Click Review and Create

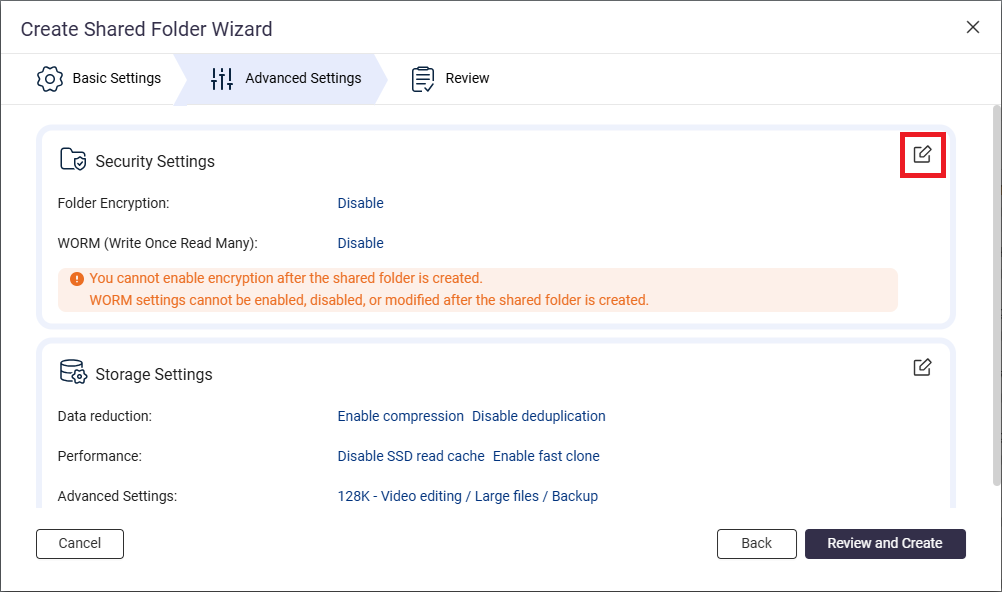coord(884,543)
